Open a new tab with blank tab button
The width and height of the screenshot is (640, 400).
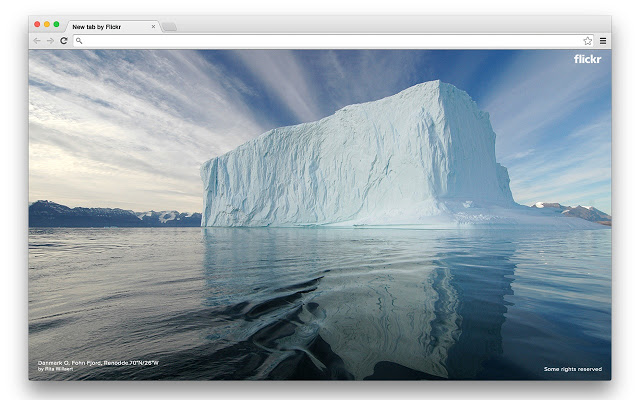tap(169, 27)
